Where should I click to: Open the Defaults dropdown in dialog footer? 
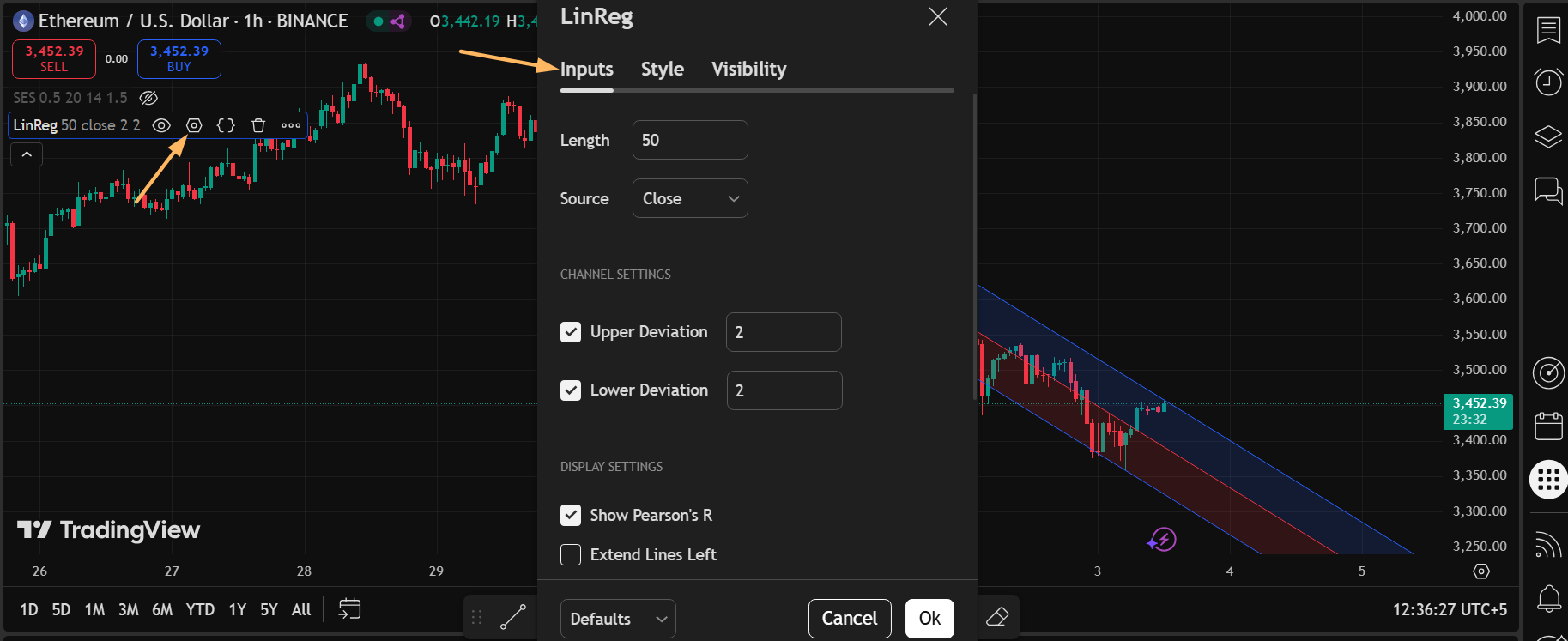618,619
